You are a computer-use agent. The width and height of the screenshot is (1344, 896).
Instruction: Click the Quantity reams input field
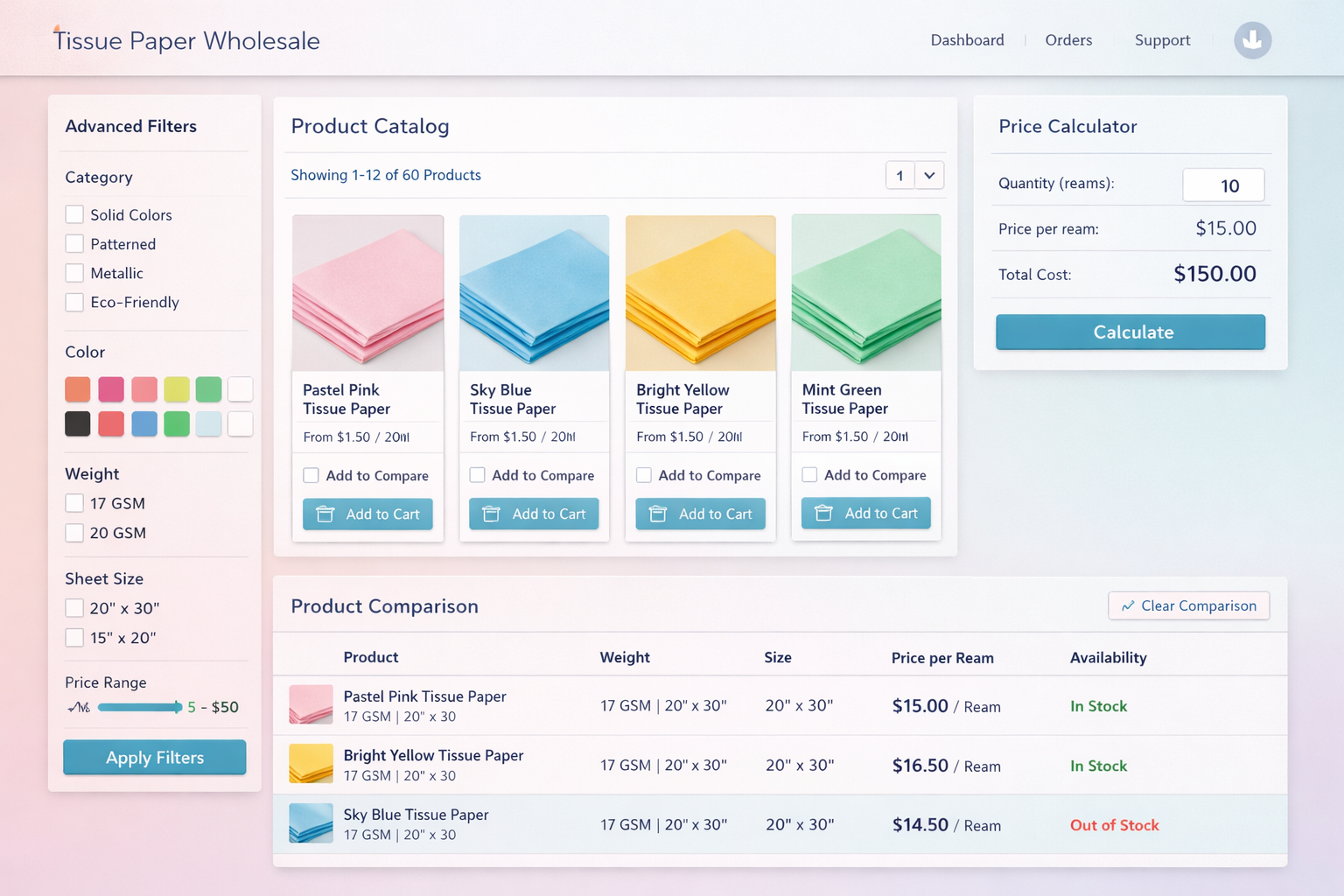(x=1223, y=185)
